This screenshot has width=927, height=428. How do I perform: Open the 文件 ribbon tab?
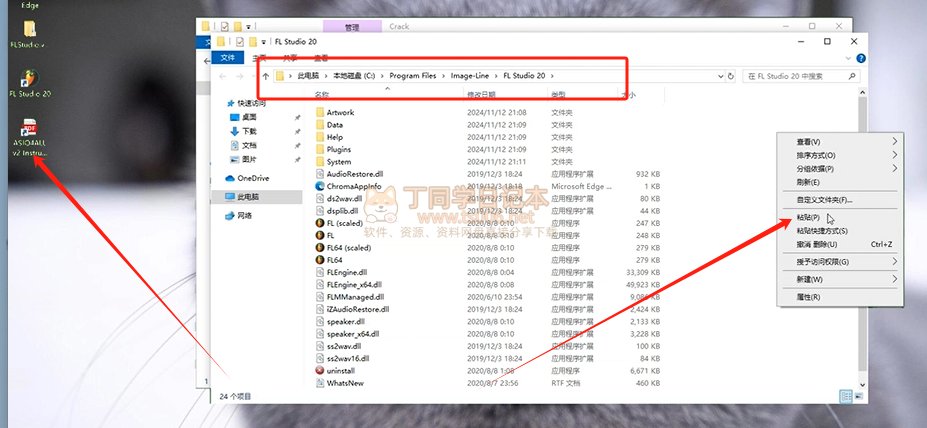(228, 58)
